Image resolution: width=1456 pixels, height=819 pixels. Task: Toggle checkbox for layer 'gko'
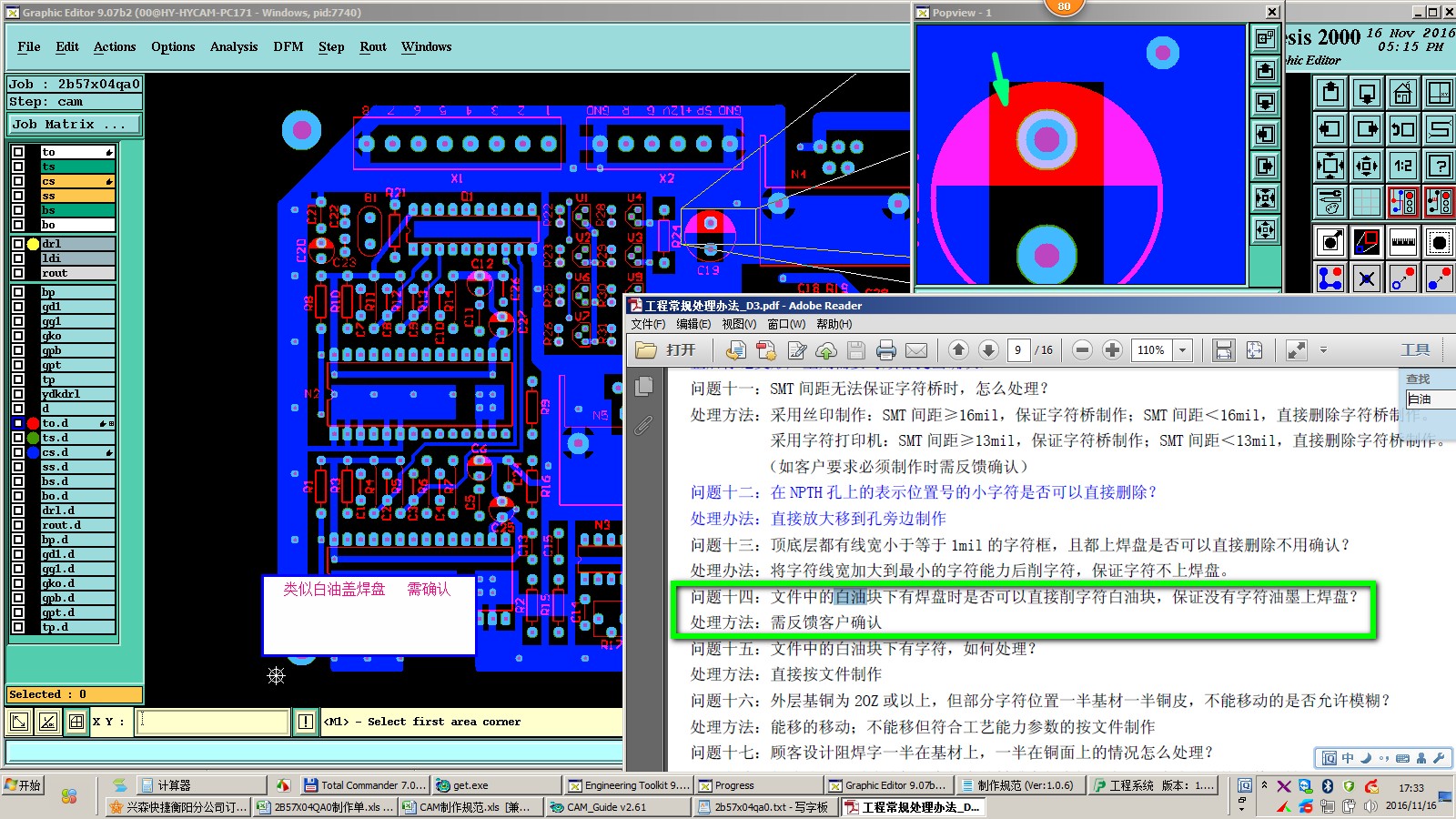click(x=18, y=336)
